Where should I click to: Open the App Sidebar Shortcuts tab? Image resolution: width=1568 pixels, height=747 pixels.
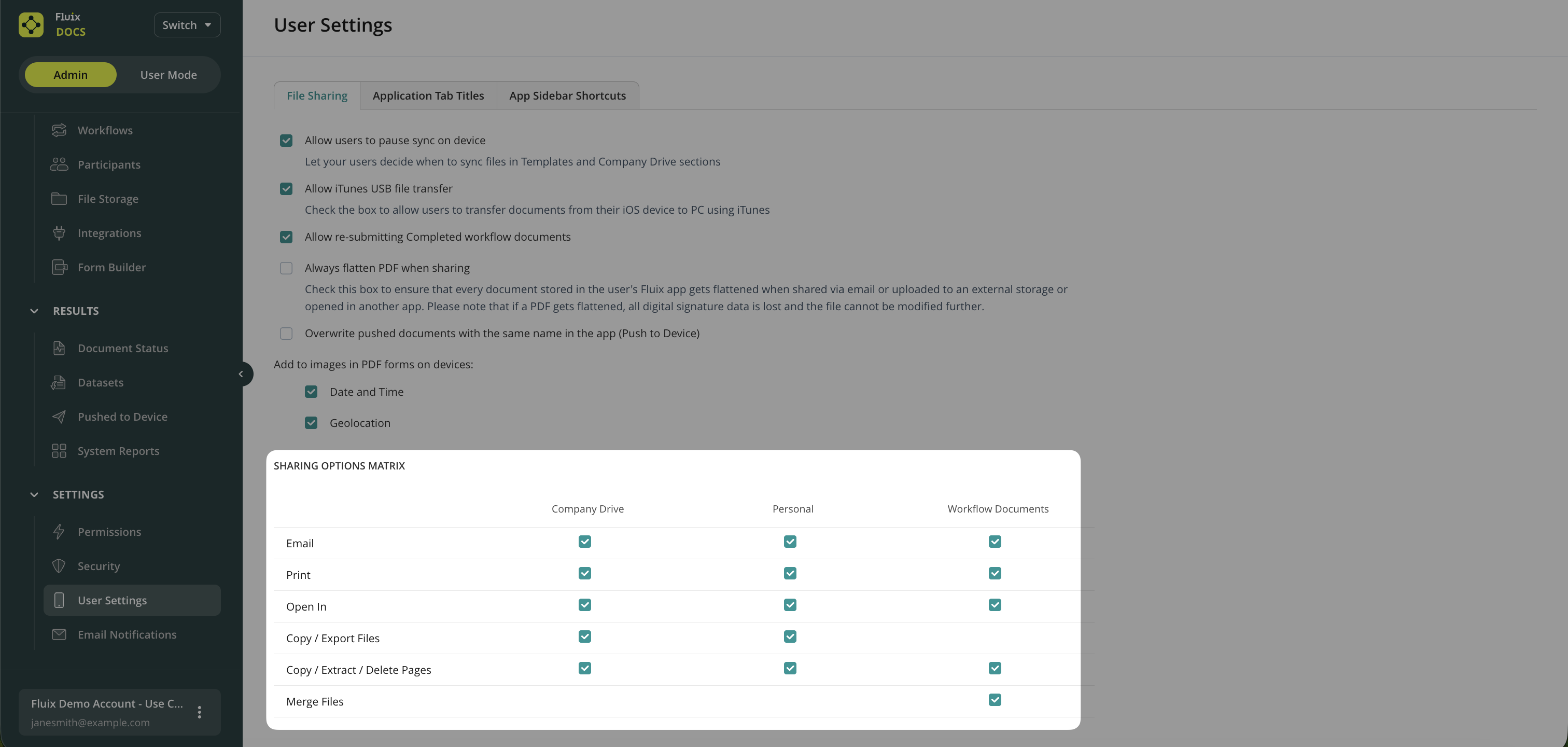point(567,95)
